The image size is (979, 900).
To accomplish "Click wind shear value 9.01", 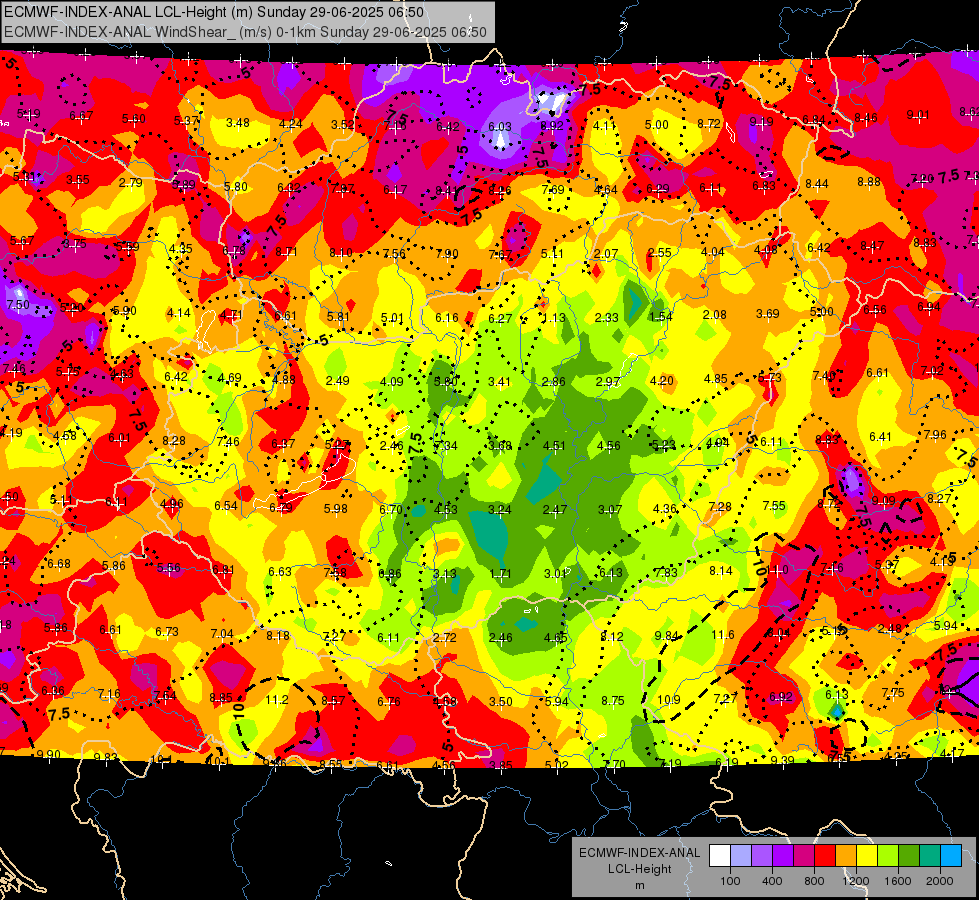I will (918, 115).
